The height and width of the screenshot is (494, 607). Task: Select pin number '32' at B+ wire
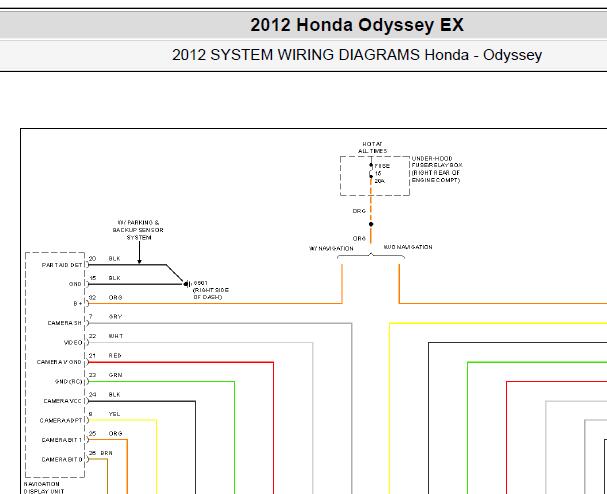tap(92, 298)
